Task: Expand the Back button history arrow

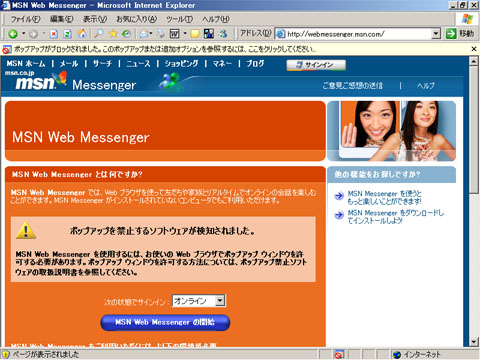Action: click(x=24, y=34)
